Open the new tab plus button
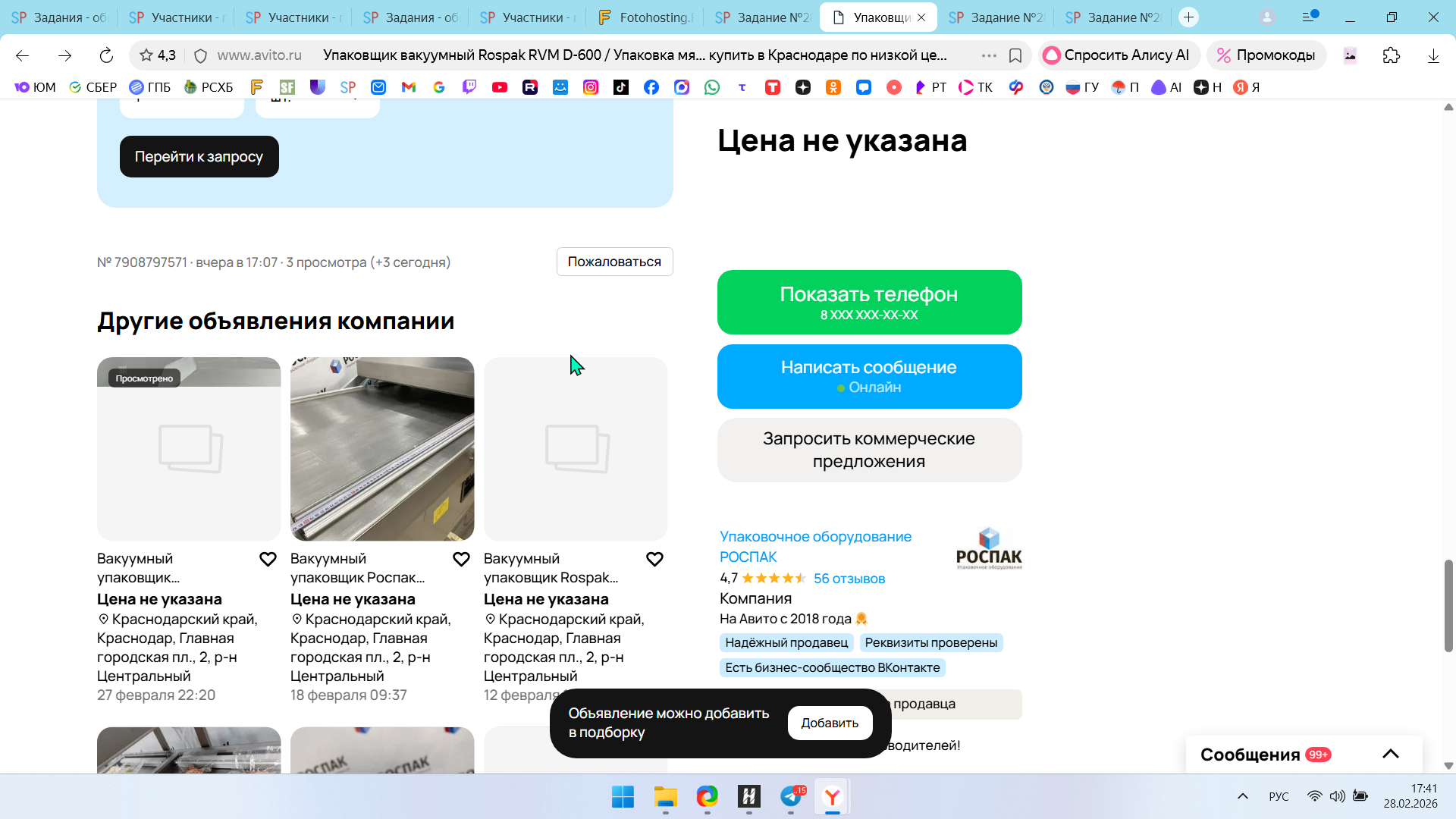The height and width of the screenshot is (819, 1456). pyautogui.click(x=1189, y=17)
